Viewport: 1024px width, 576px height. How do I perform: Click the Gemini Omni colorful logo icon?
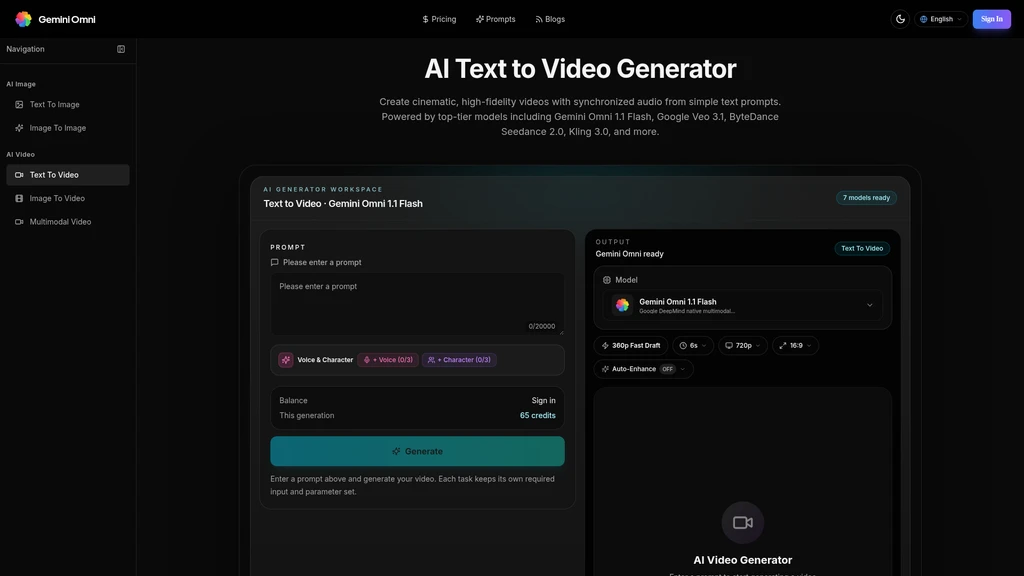24,19
